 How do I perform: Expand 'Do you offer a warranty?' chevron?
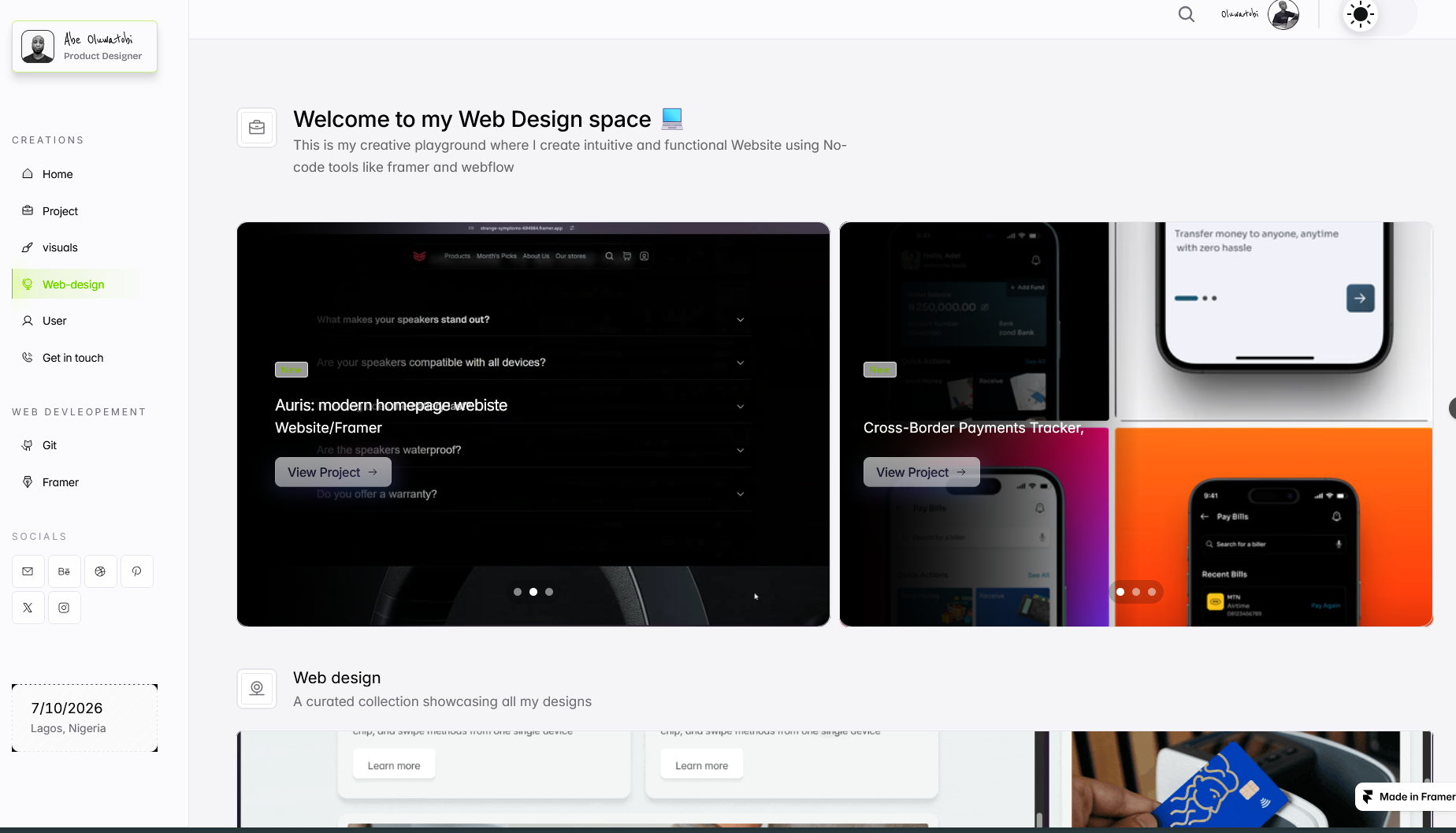pyautogui.click(x=741, y=494)
